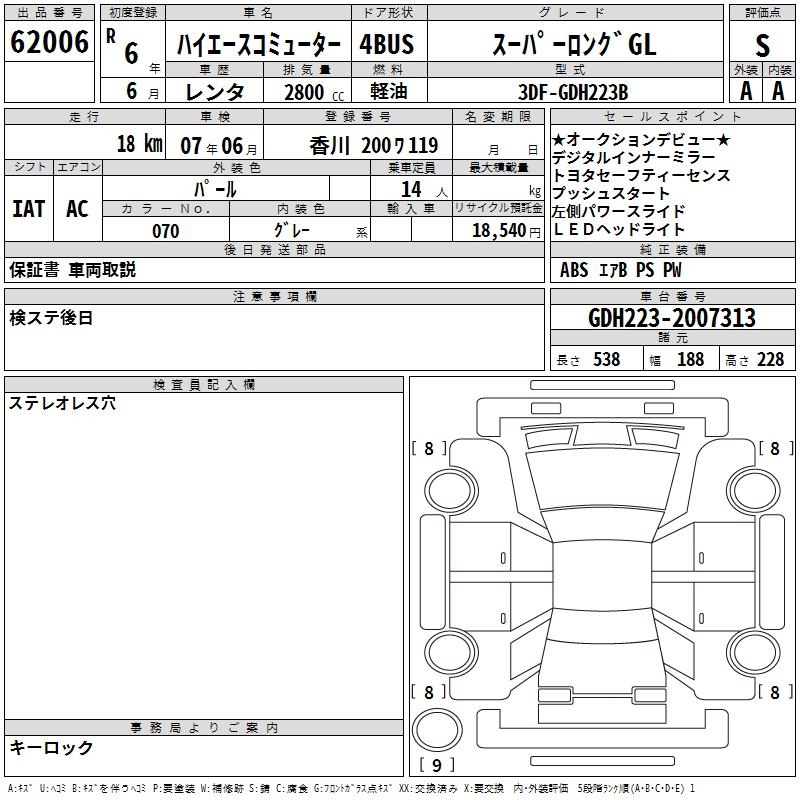Click the model code 3DF-GDH223B

click(573, 92)
